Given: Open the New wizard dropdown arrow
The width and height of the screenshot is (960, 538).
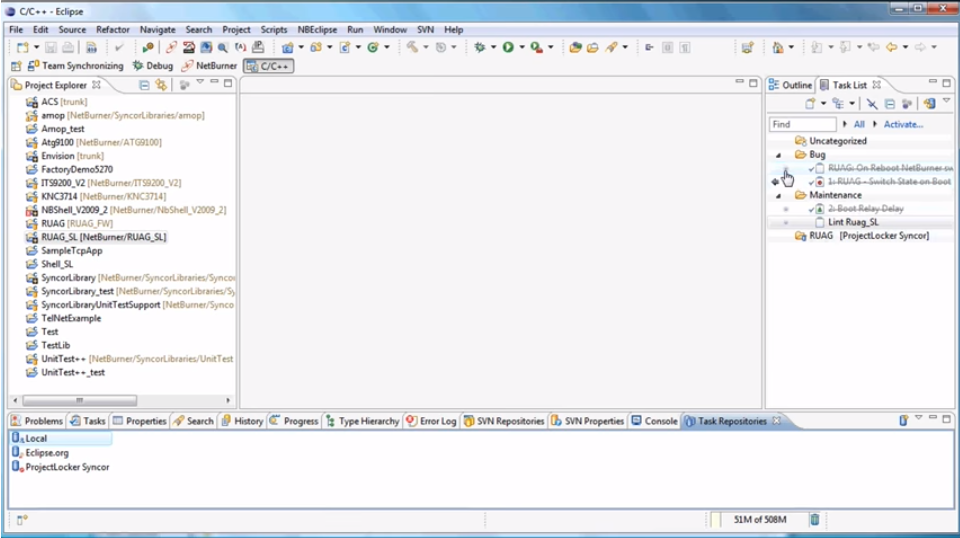Looking at the screenshot, I should click(x=36, y=48).
